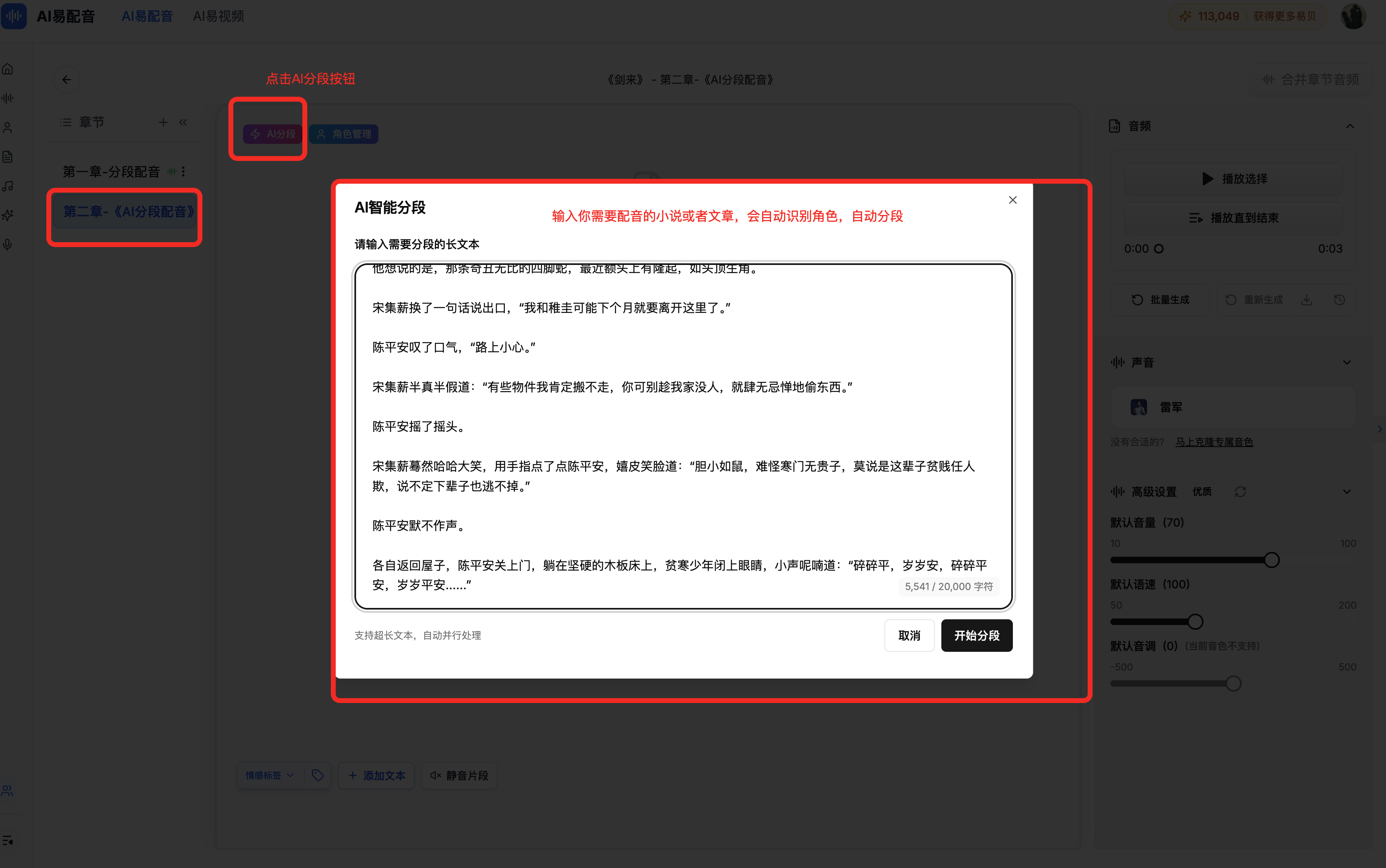Click the 优质 quality label
Screen dimensions: 1386x868
[1202, 492]
